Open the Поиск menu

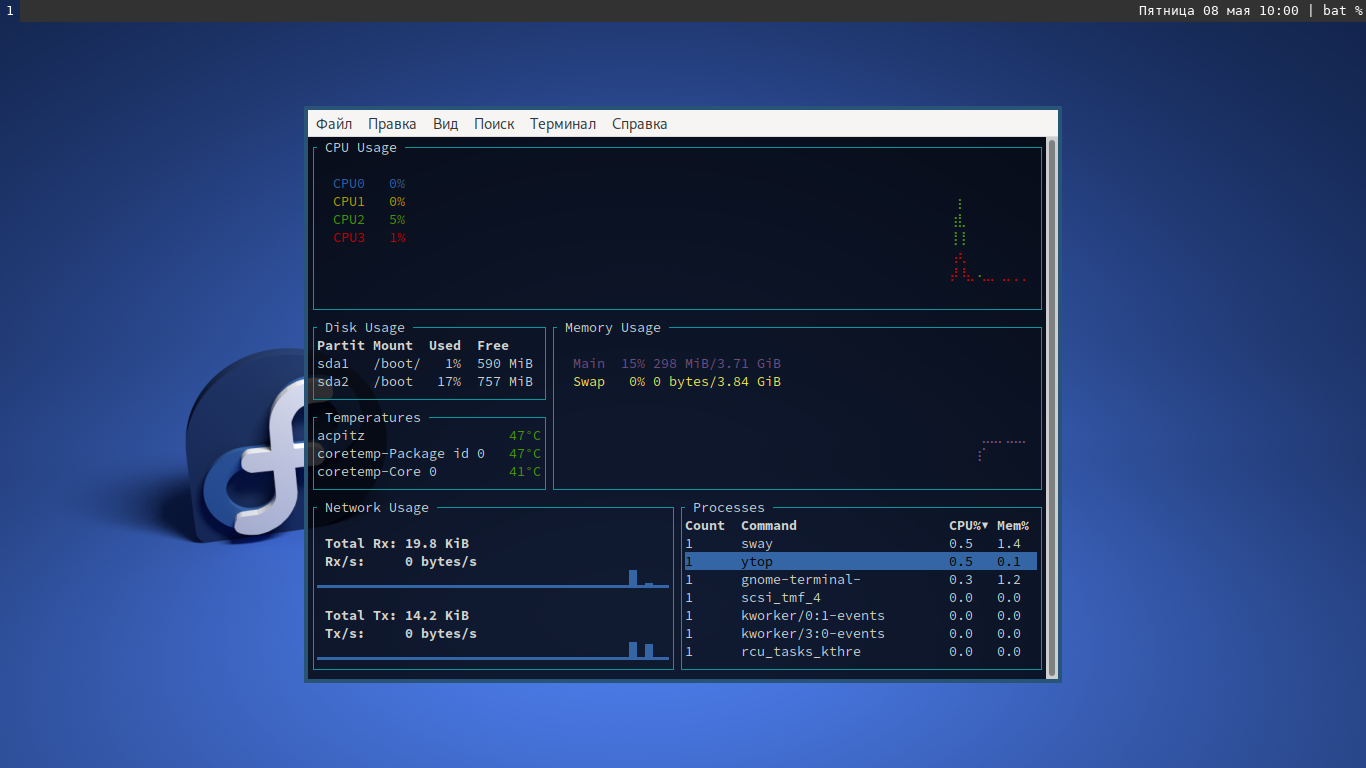click(494, 124)
